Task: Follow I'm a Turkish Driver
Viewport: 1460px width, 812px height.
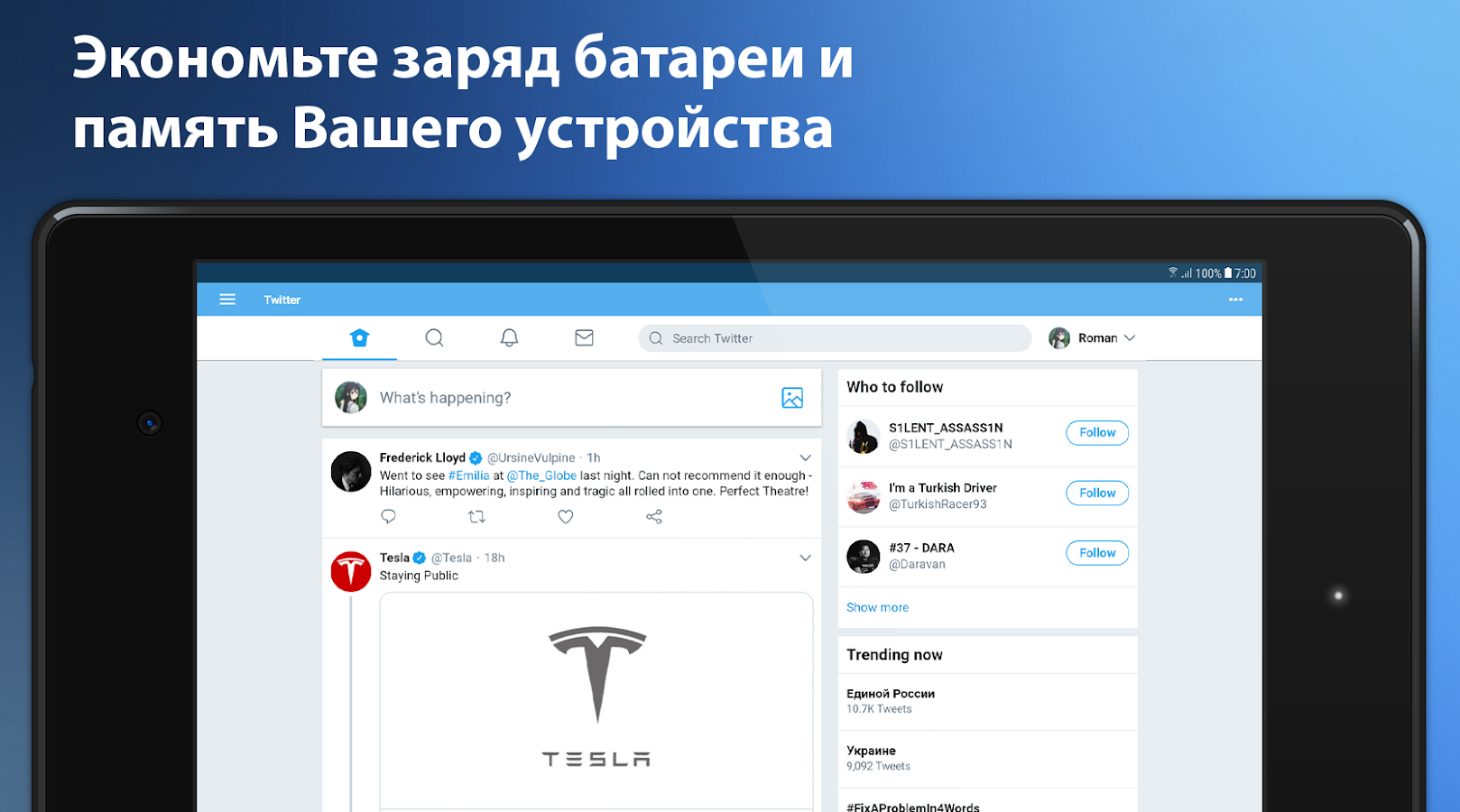Action: 1097,493
